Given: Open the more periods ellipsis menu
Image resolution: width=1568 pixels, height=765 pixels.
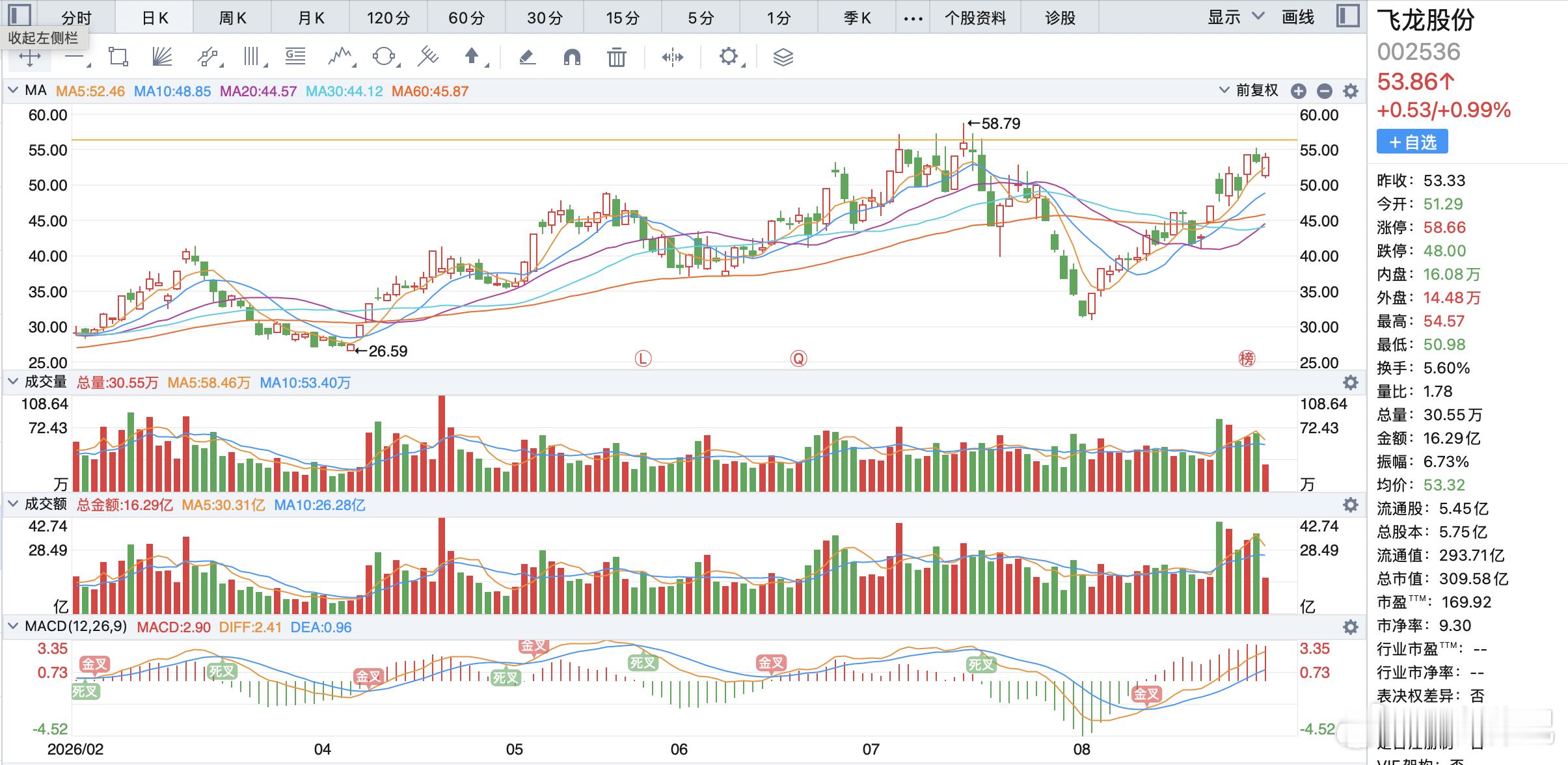Looking at the screenshot, I should pos(913,18).
